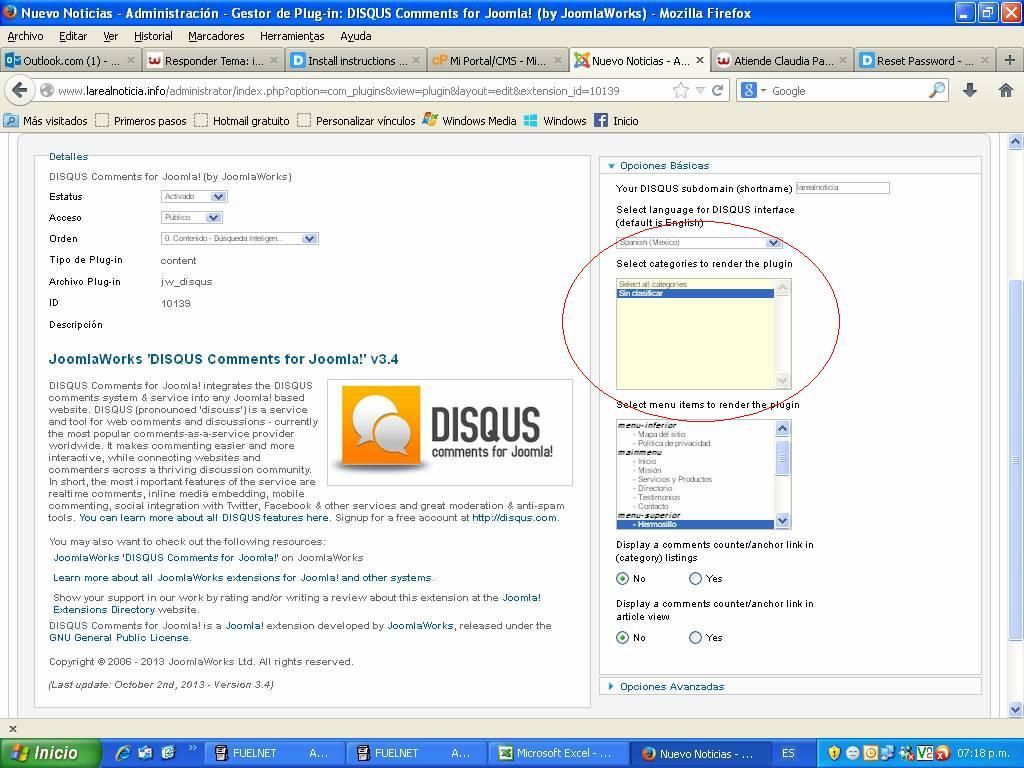Launch Internet Explorer from quick launch
The height and width of the screenshot is (768, 1024).
click(123, 753)
